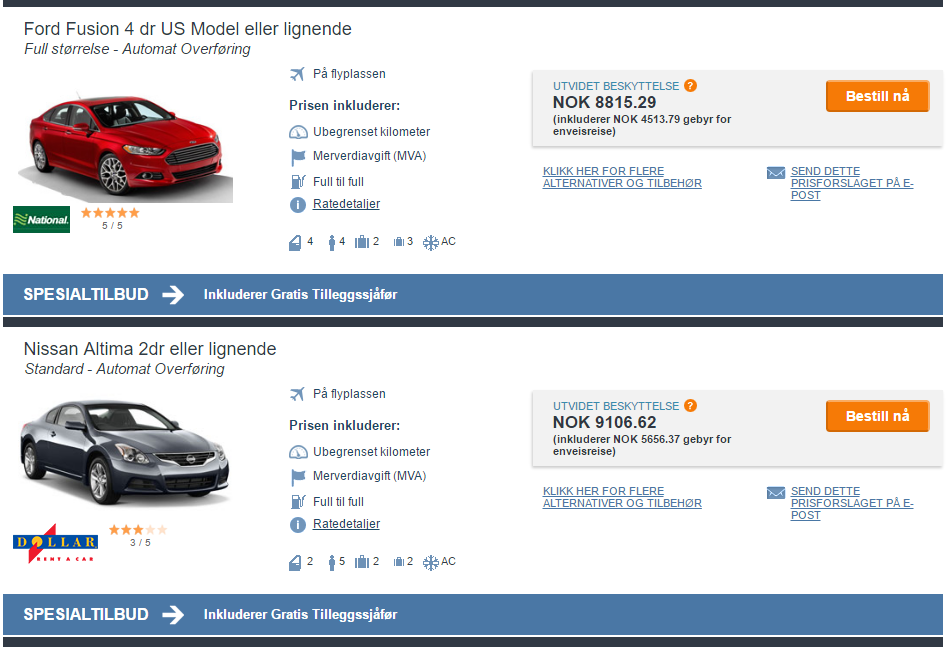949x652 pixels.
Task: Click SPESIALTILBUD text in Ford Fusion banner
Action: tap(86, 295)
